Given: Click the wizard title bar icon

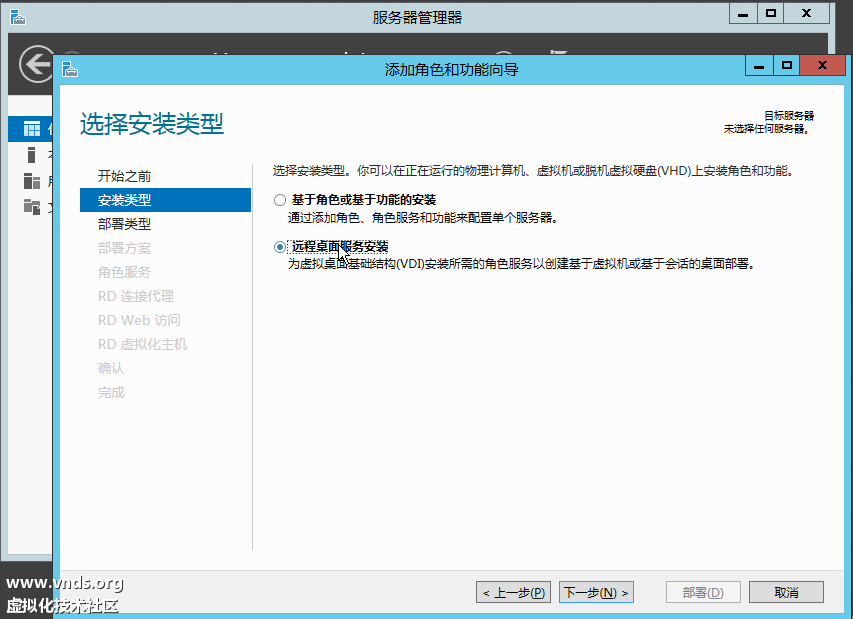Looking at the screenshot, I should coord(70,70).
